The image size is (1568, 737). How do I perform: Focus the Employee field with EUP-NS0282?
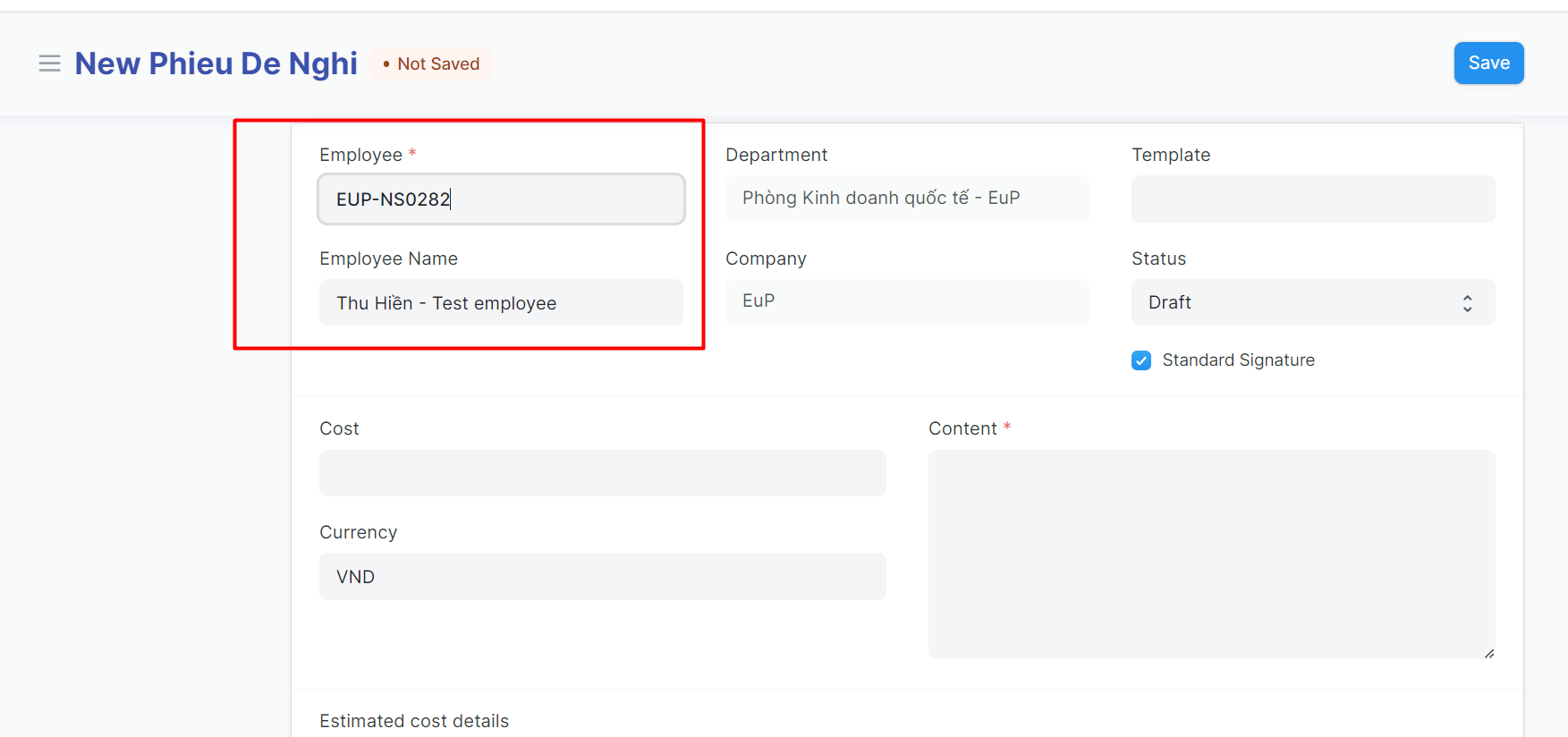pyautogui.click(x=501, y=199)
